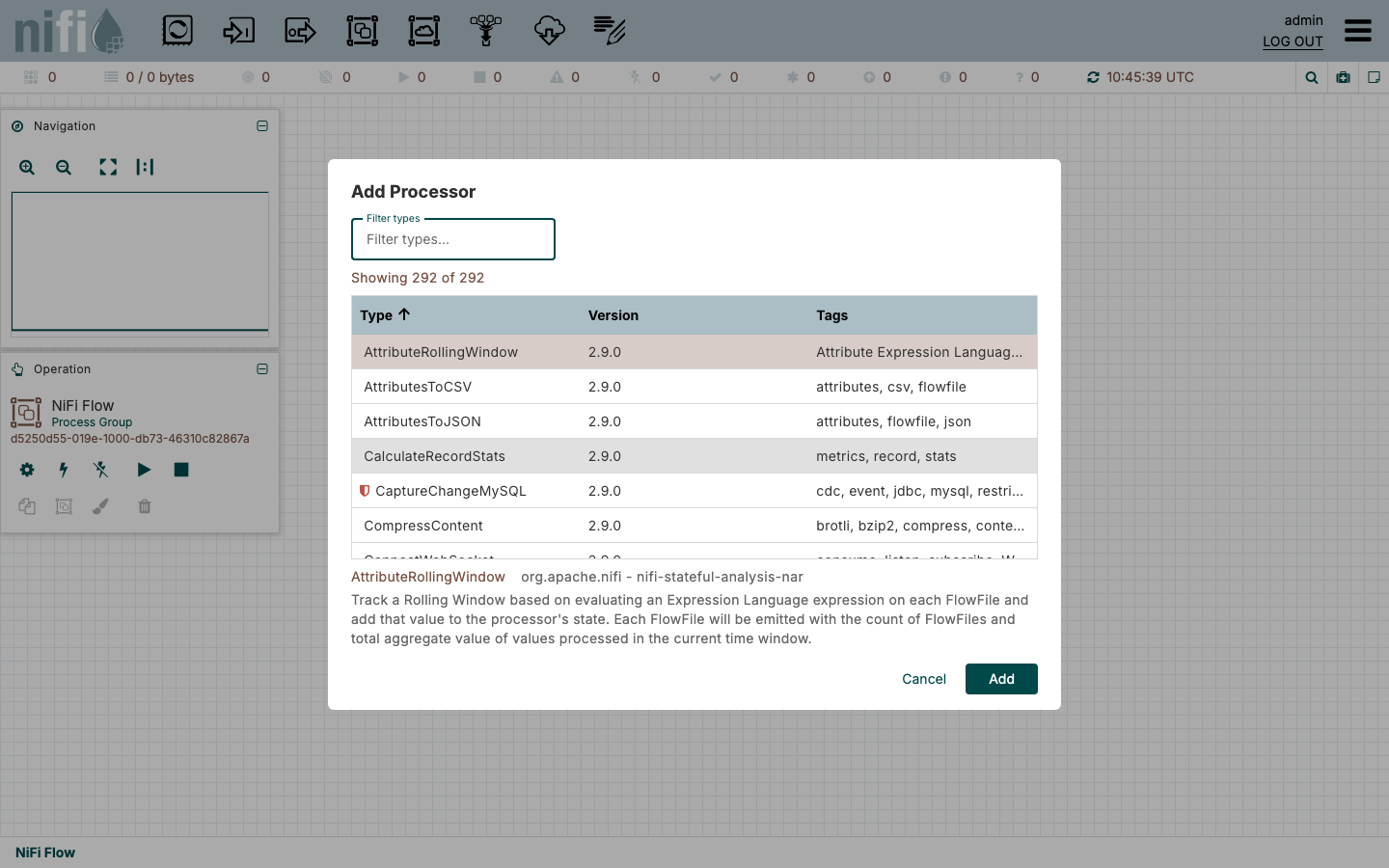Viewport: 1389px width, 868px height.
Task: Click the Add button
Action: coord(1001,679)
